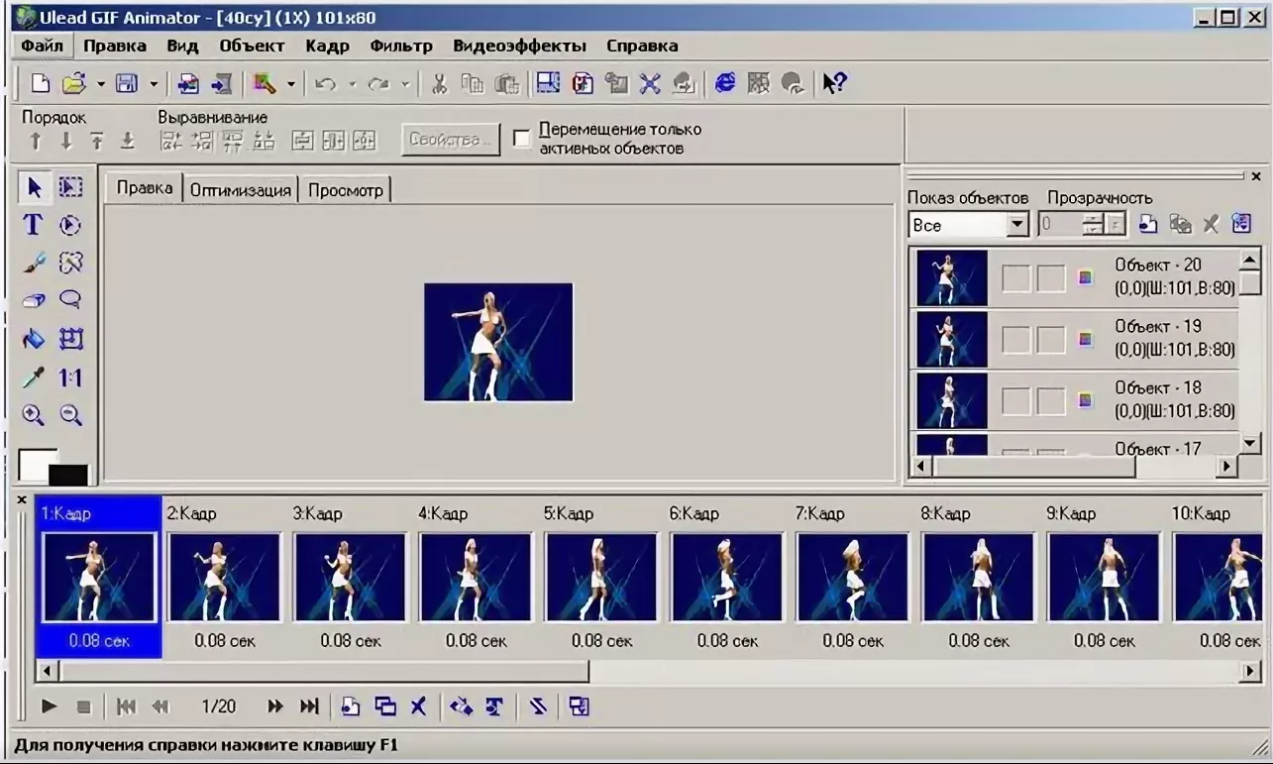The height and width of the screenshot is (764, 1273).
Task: Switch to the Оптимизация tab
Action: pos(243,190)
